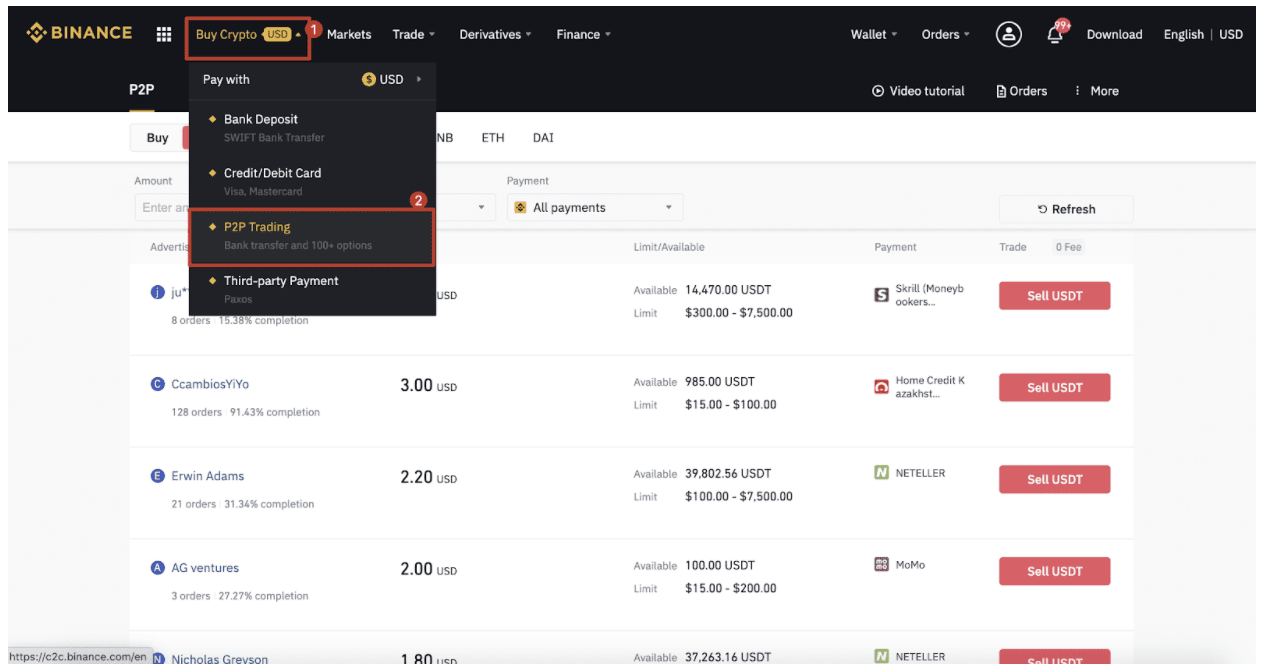1262x672 pixels.
Task: Open the More options menu
Action: coord(1096,91)
